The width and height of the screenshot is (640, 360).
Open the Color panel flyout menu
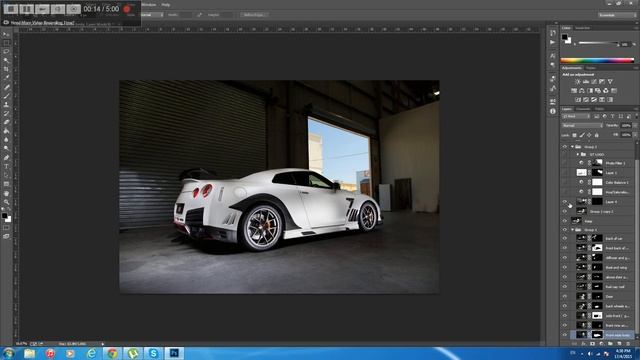click(x=635, y=28)
